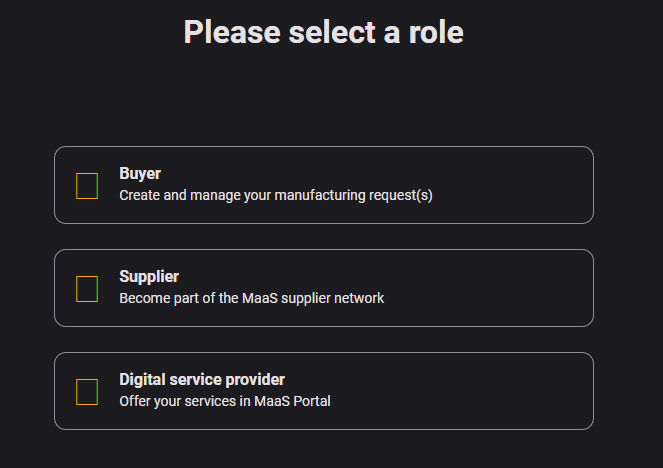This screenshot has height=468, width=663.
Task: Click the bold "Buyer" title
Action: (140, 174)
